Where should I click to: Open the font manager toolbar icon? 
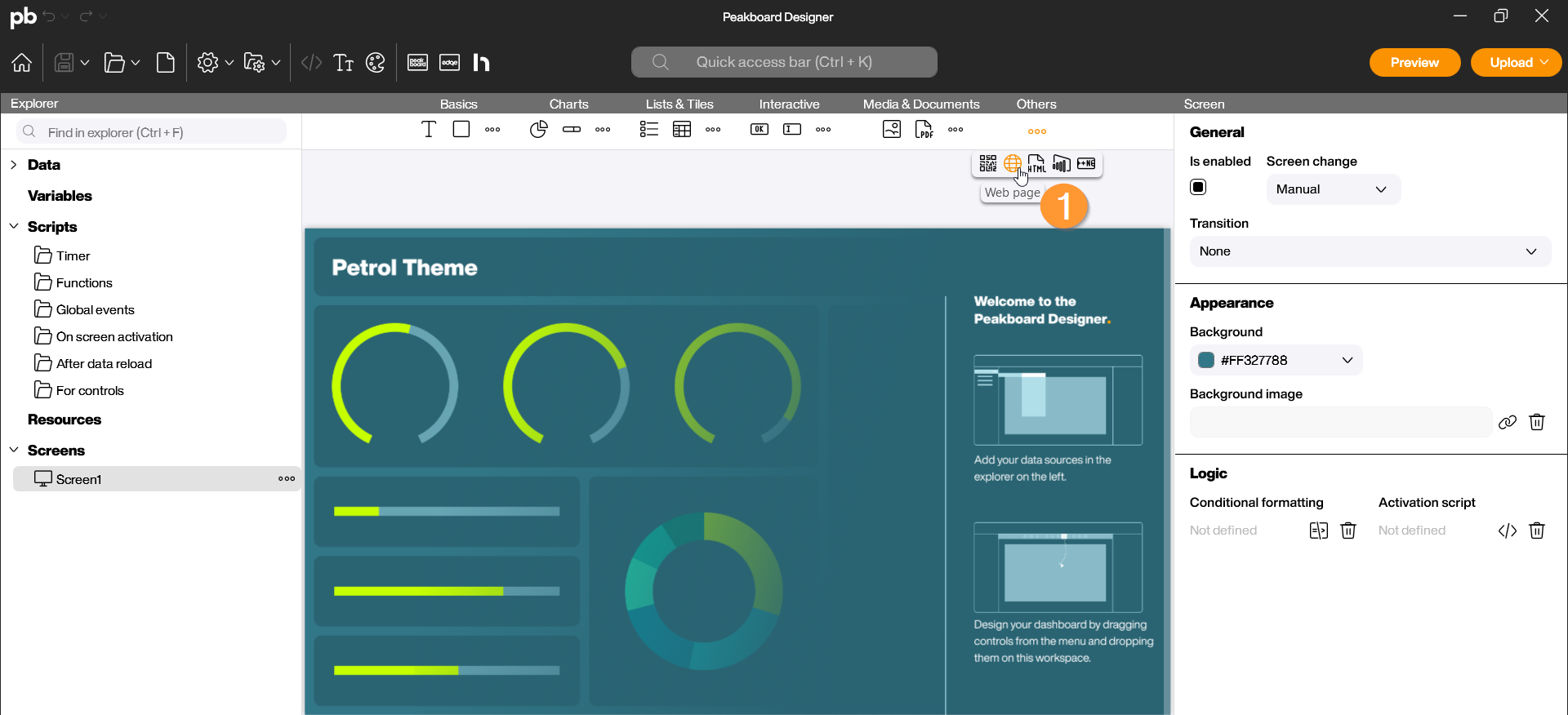[343, 63]
